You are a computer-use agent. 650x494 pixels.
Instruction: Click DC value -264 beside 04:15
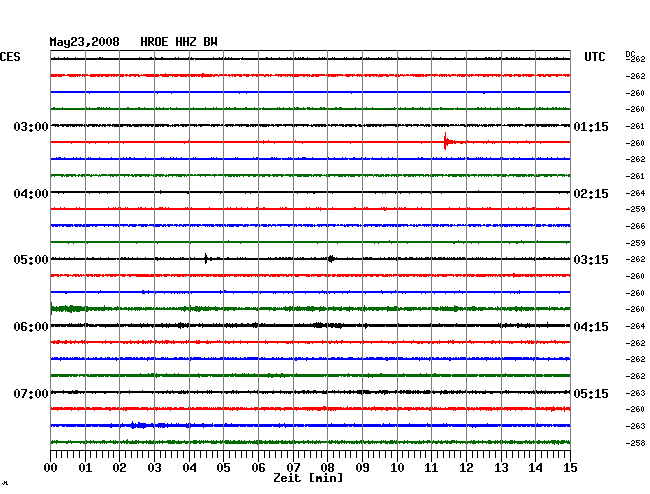(635, 327)
